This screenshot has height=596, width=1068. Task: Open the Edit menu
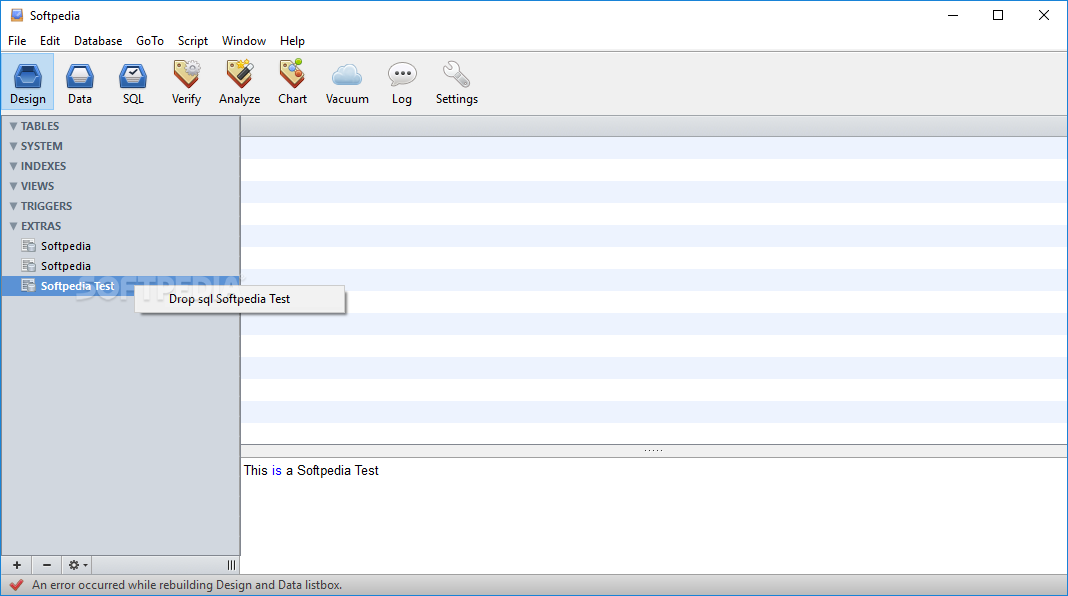50,41
